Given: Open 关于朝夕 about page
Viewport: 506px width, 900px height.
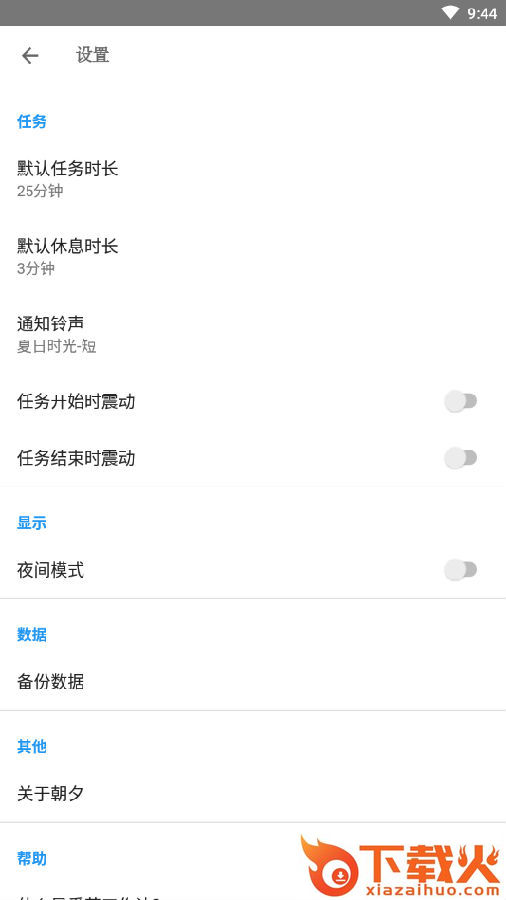Looking at the screenshot, I should 253,794.
